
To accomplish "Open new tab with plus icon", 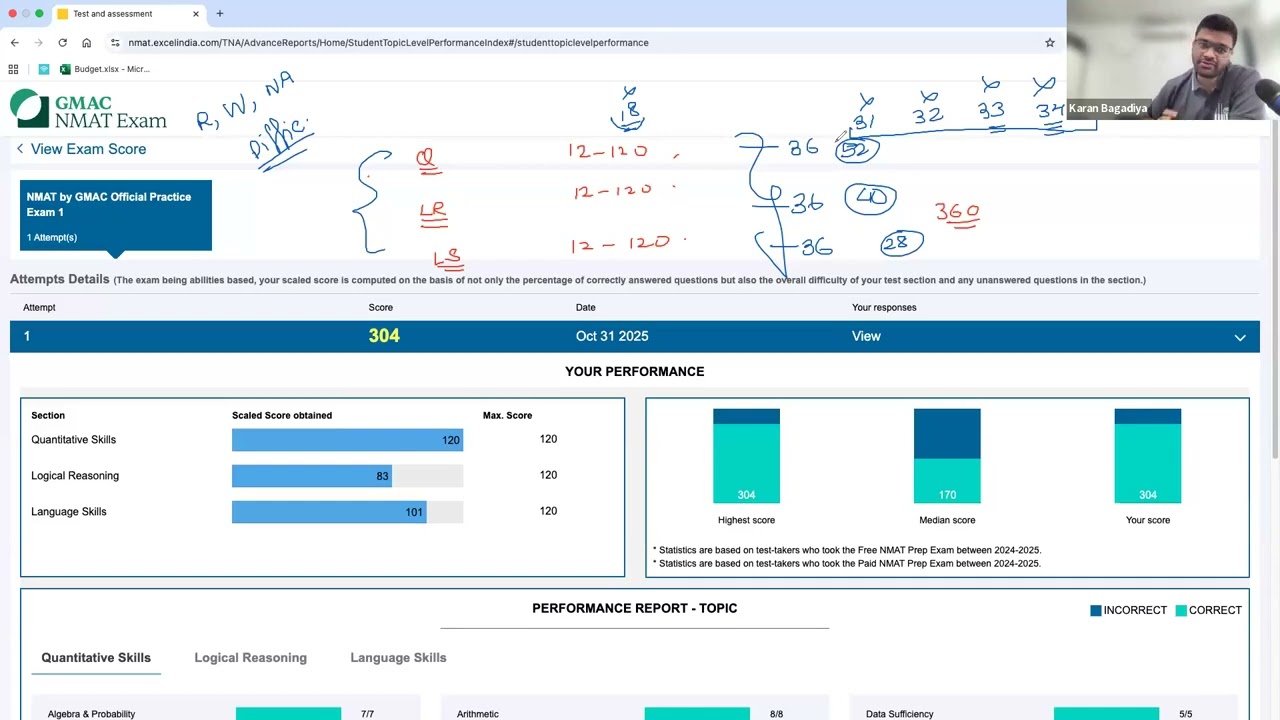I will [x=219, y=14].
